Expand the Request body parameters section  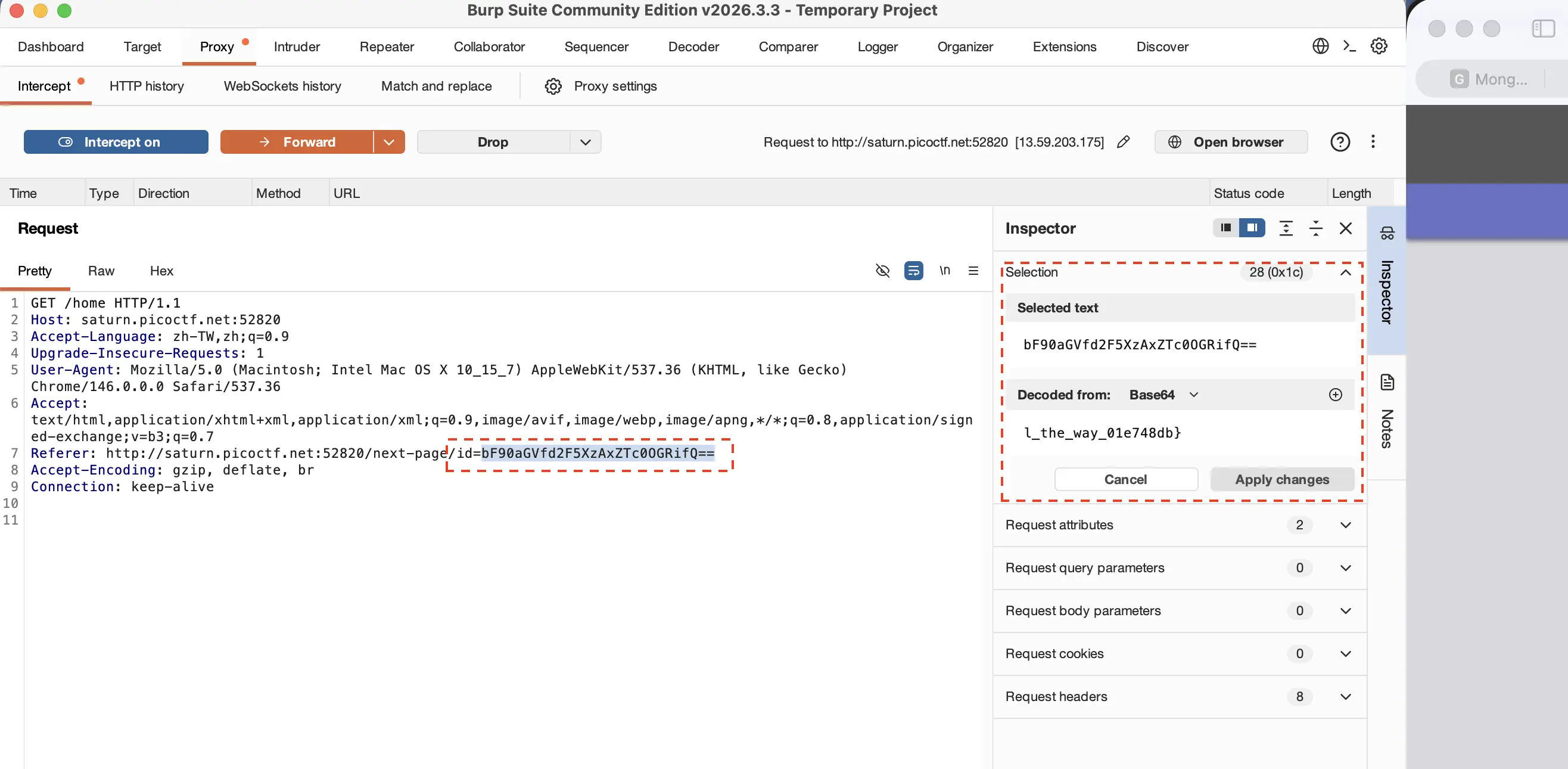[1345, 610]
